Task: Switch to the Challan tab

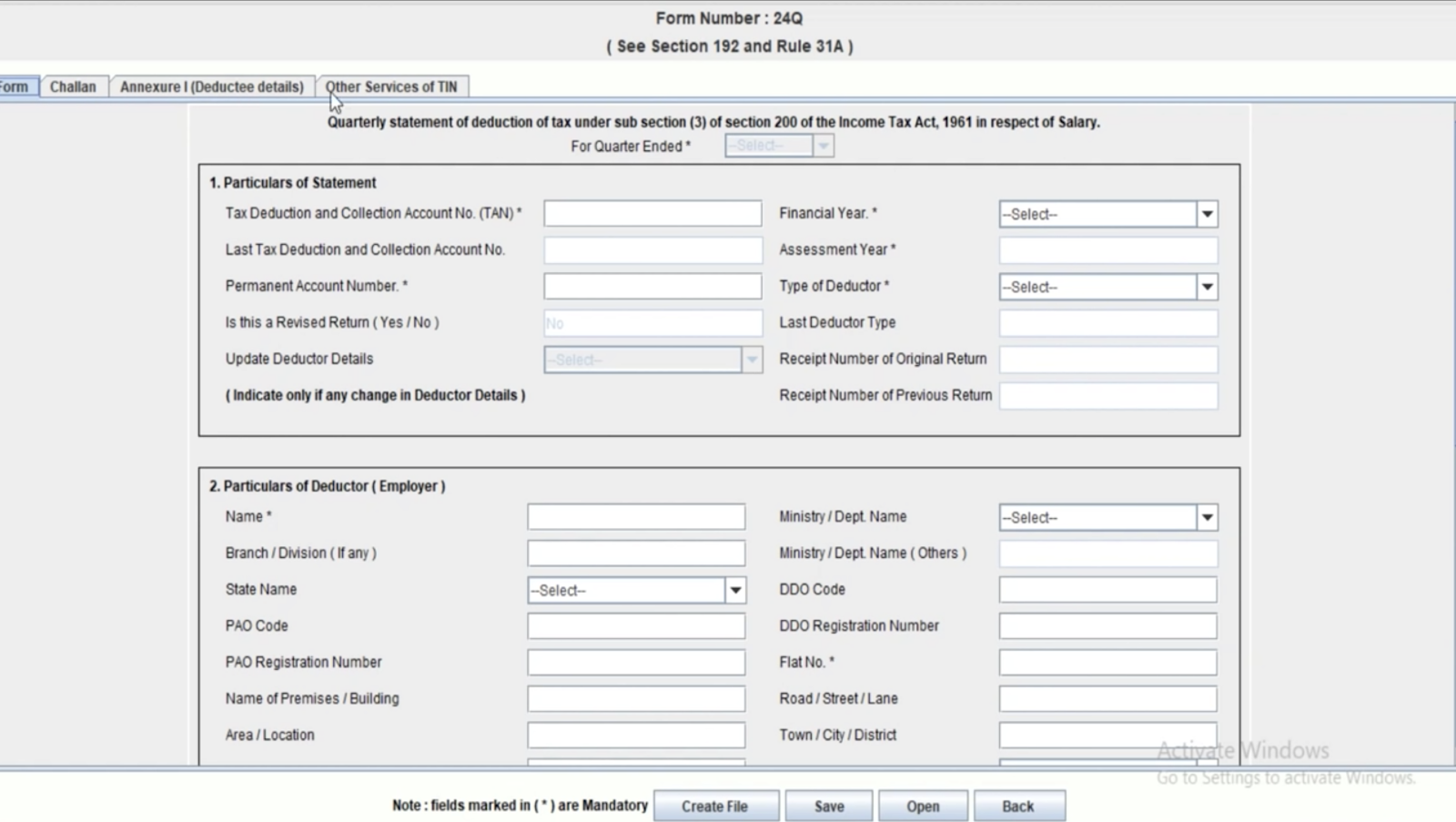Action: [73, 86]
